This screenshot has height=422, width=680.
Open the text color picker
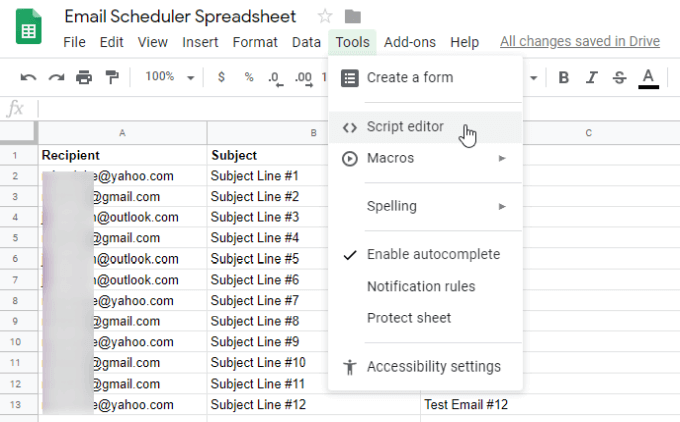(648, 77)
